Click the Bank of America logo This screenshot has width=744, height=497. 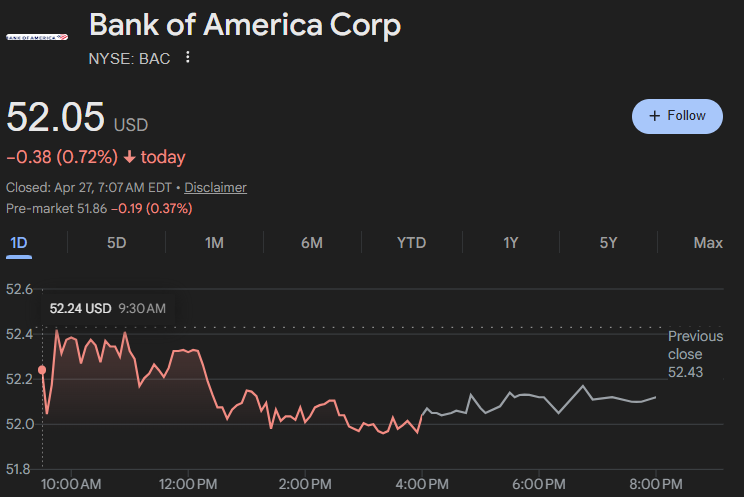point(36,37)
